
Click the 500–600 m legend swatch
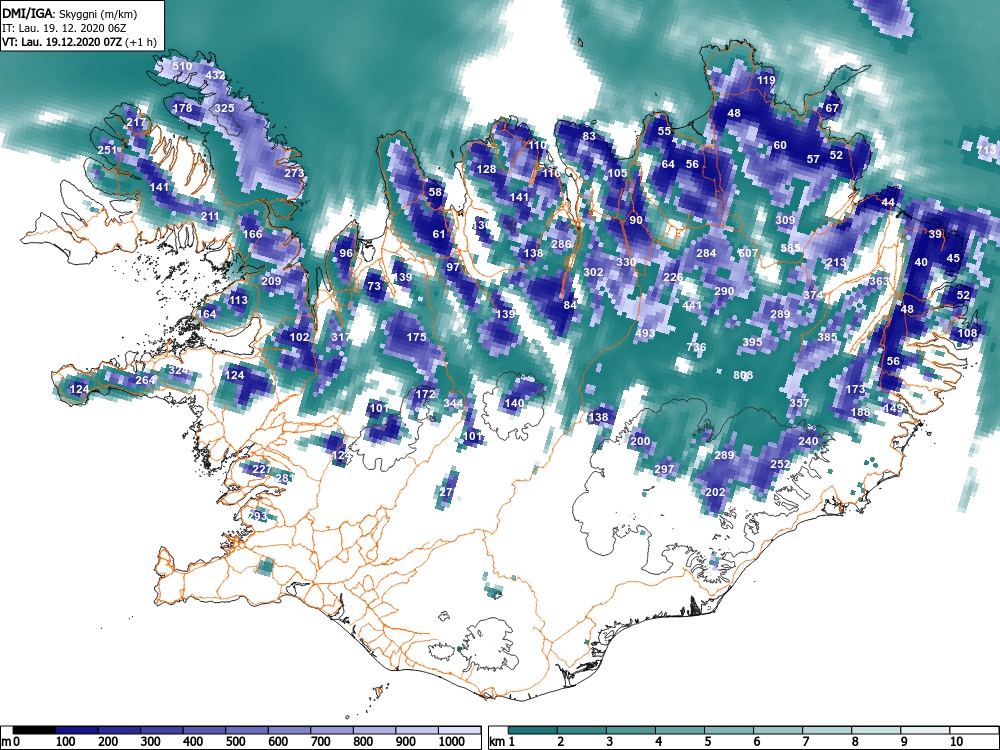point(247,730)
